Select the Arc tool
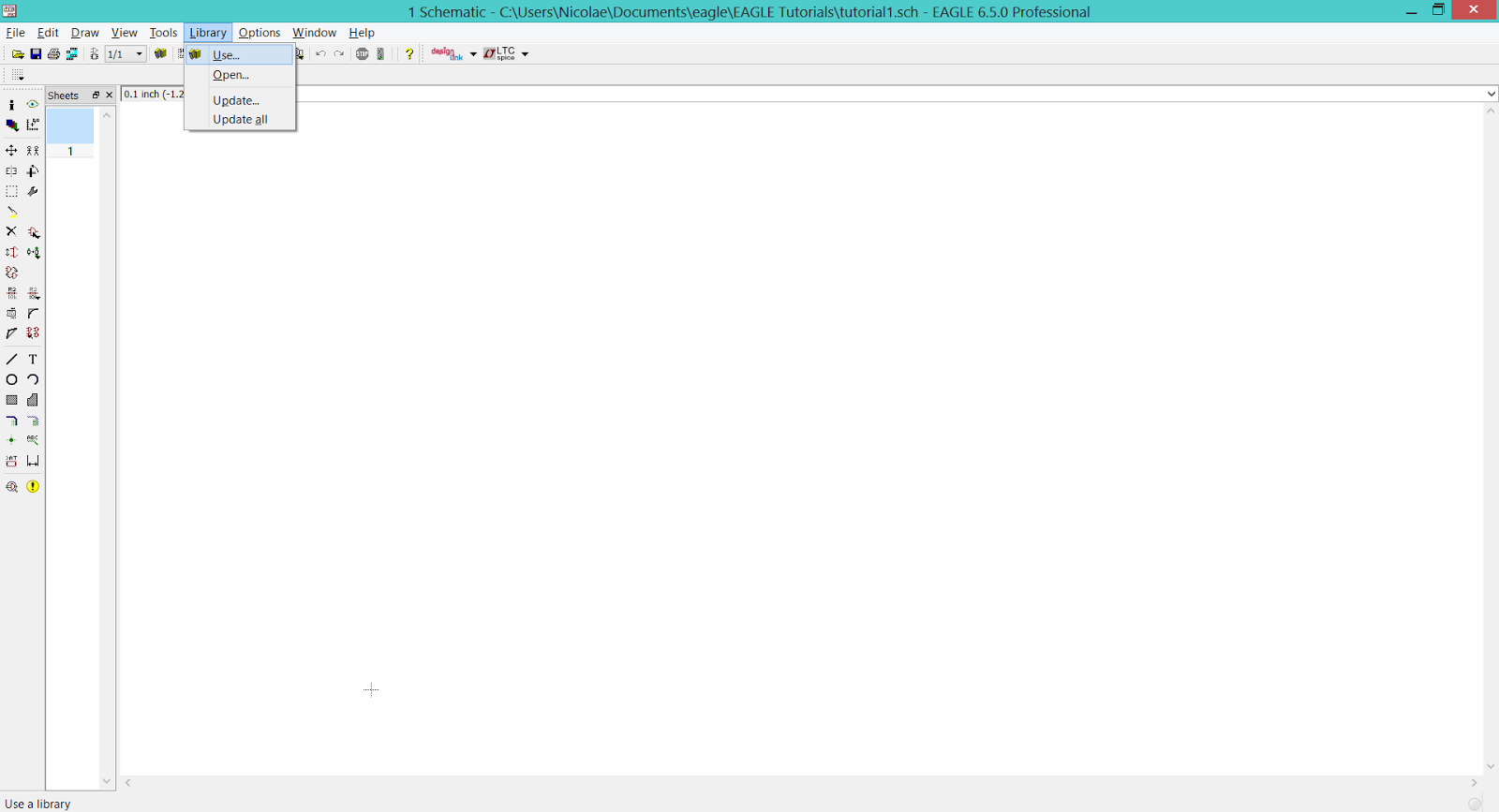1499x812 pixels. [33, 380]
